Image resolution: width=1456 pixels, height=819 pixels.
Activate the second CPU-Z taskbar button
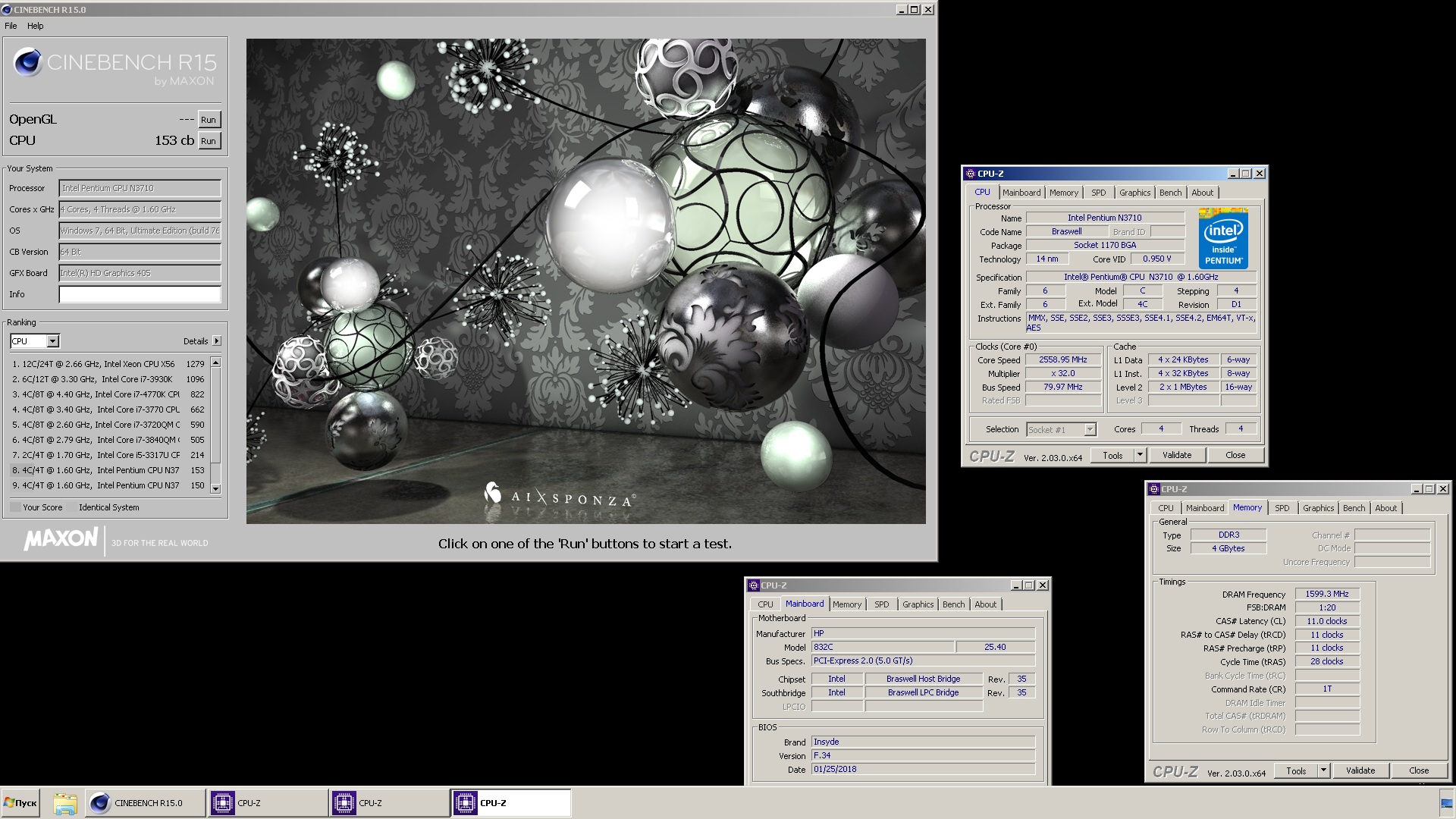click(x=389, y=802)
